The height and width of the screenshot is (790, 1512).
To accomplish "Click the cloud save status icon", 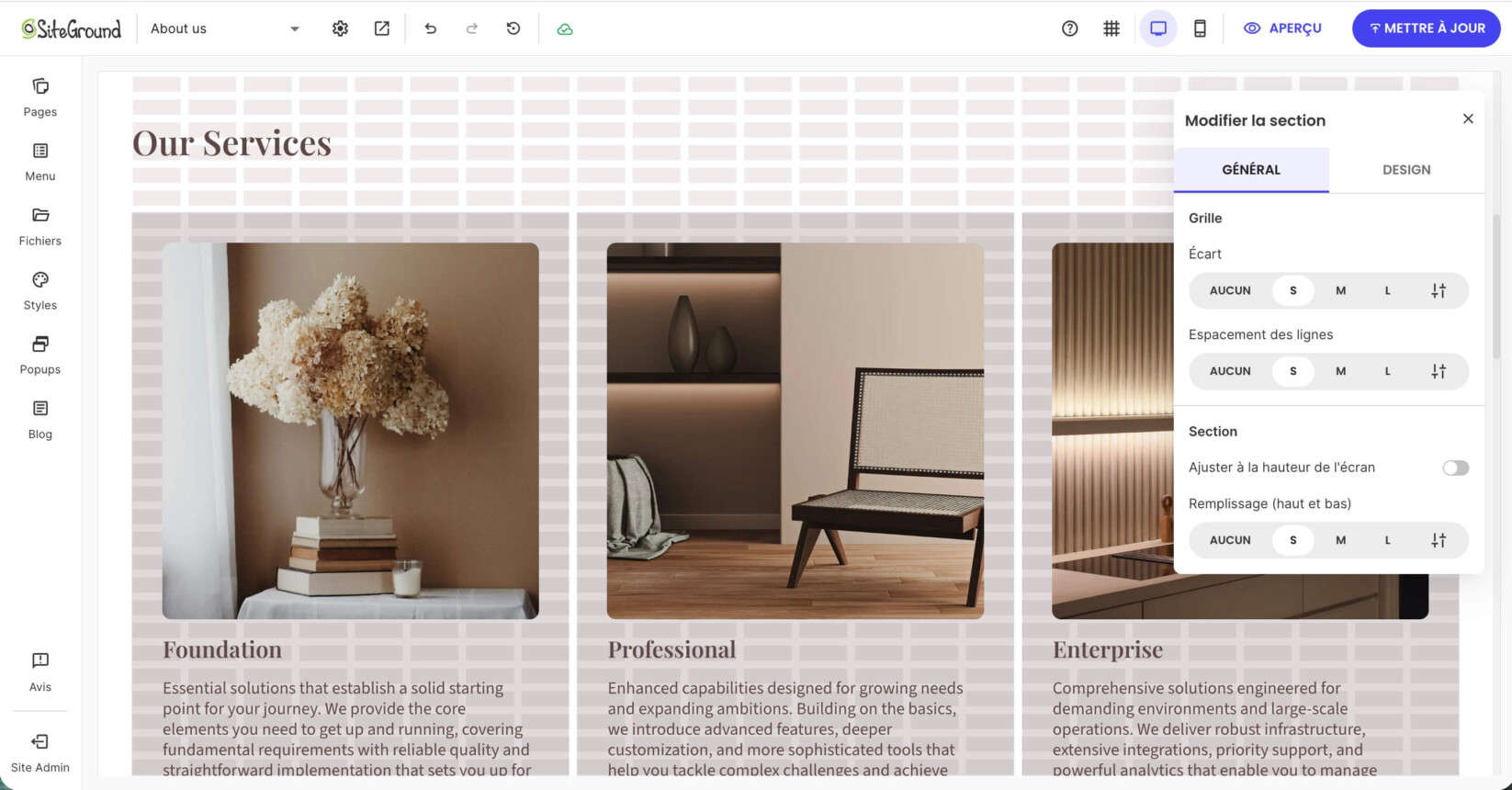I will tap(565, 28).
